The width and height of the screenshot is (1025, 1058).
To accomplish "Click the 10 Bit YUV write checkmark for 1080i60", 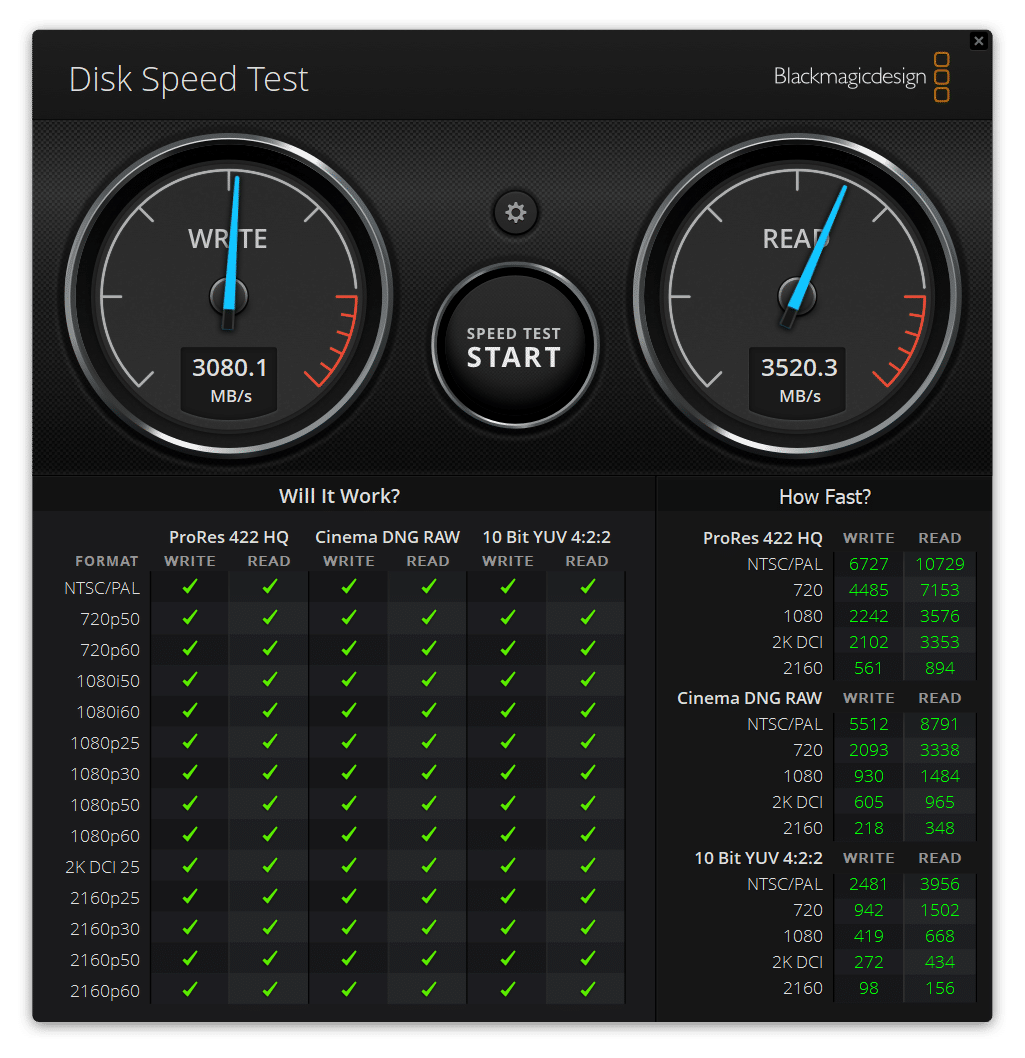I will [508, 711].
